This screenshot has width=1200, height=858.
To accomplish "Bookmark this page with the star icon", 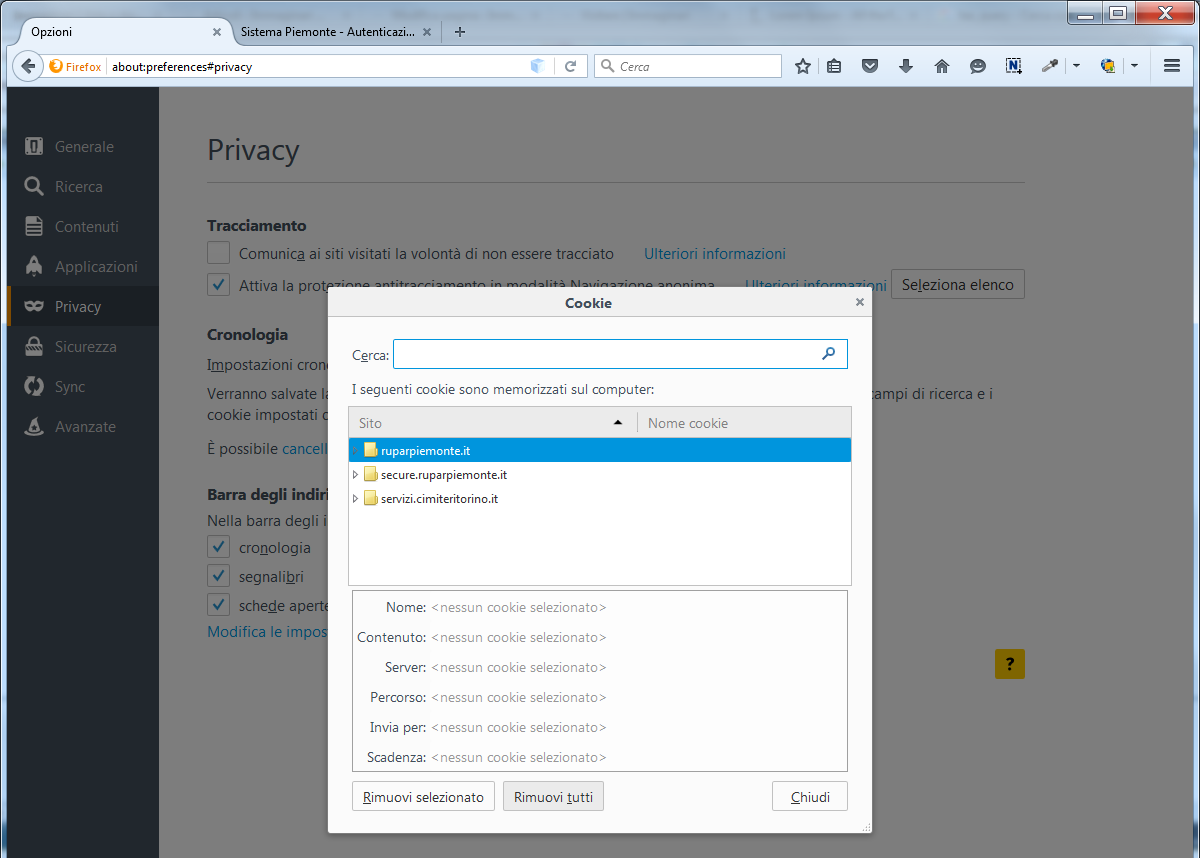I will pos(802,66).
